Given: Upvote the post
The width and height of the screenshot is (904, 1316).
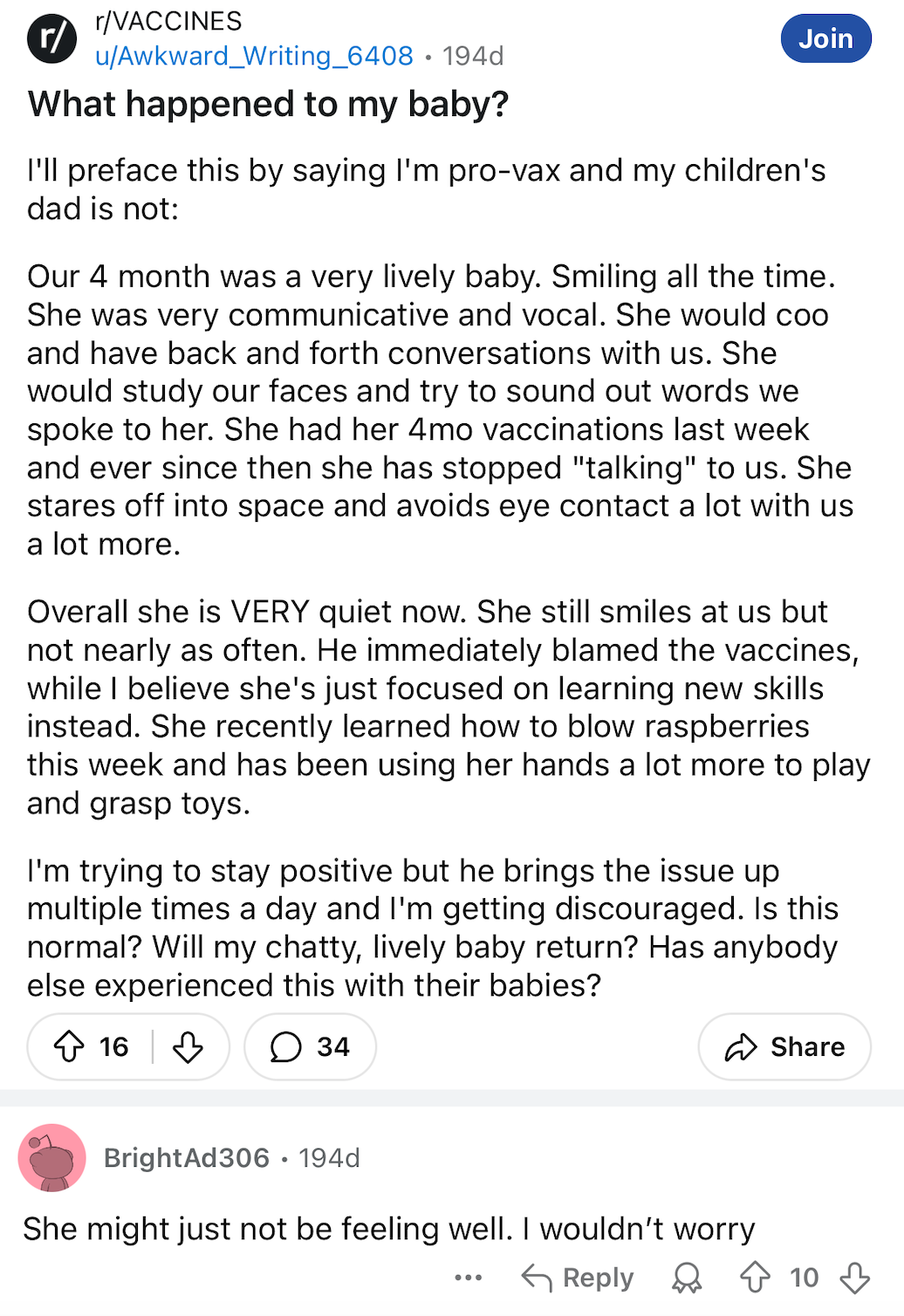Looking at the screenshot, I should (69, 1045).
